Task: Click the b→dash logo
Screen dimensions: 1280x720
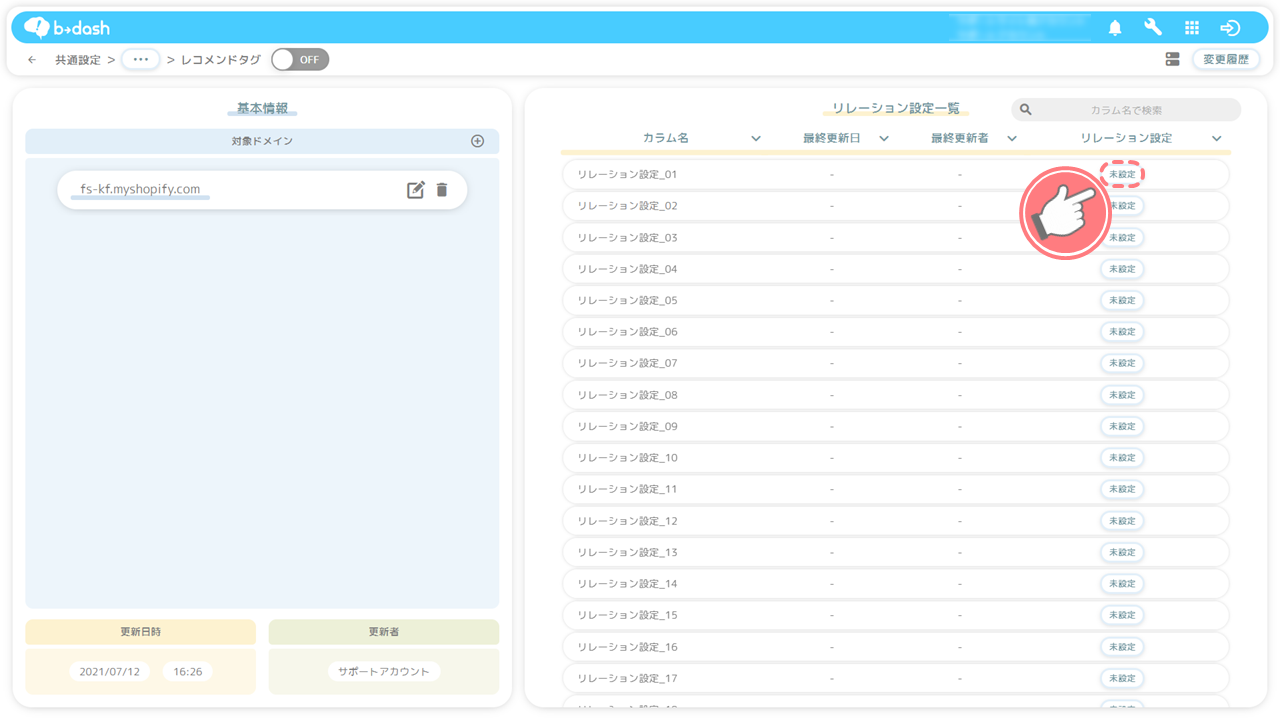Action: click(x=67, y=28)
